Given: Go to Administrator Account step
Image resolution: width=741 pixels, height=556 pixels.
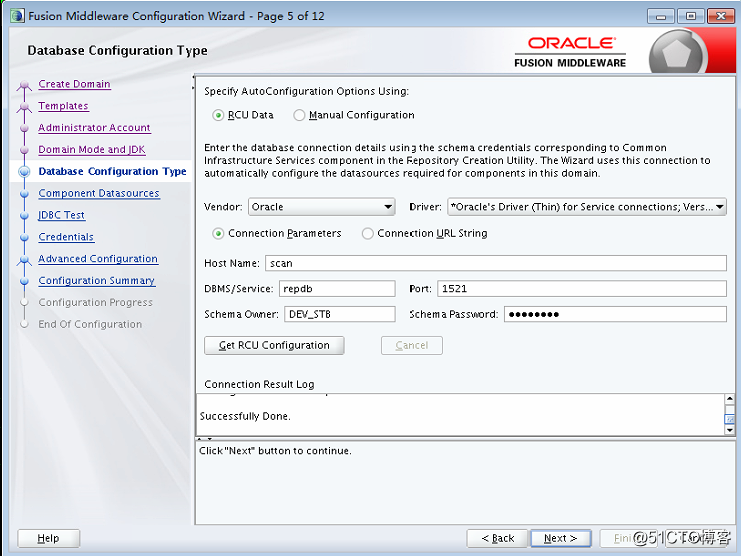Looking at the screenshot, I should [94, 128].
